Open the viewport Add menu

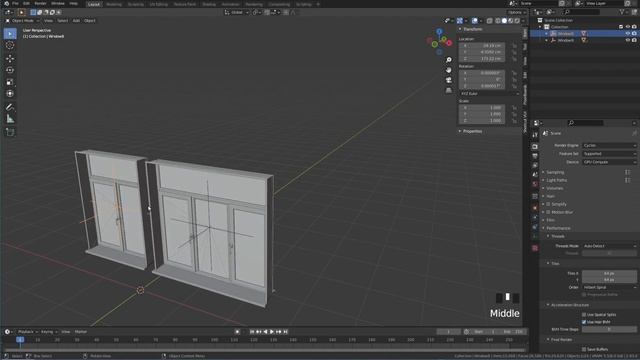click(76, 20)
